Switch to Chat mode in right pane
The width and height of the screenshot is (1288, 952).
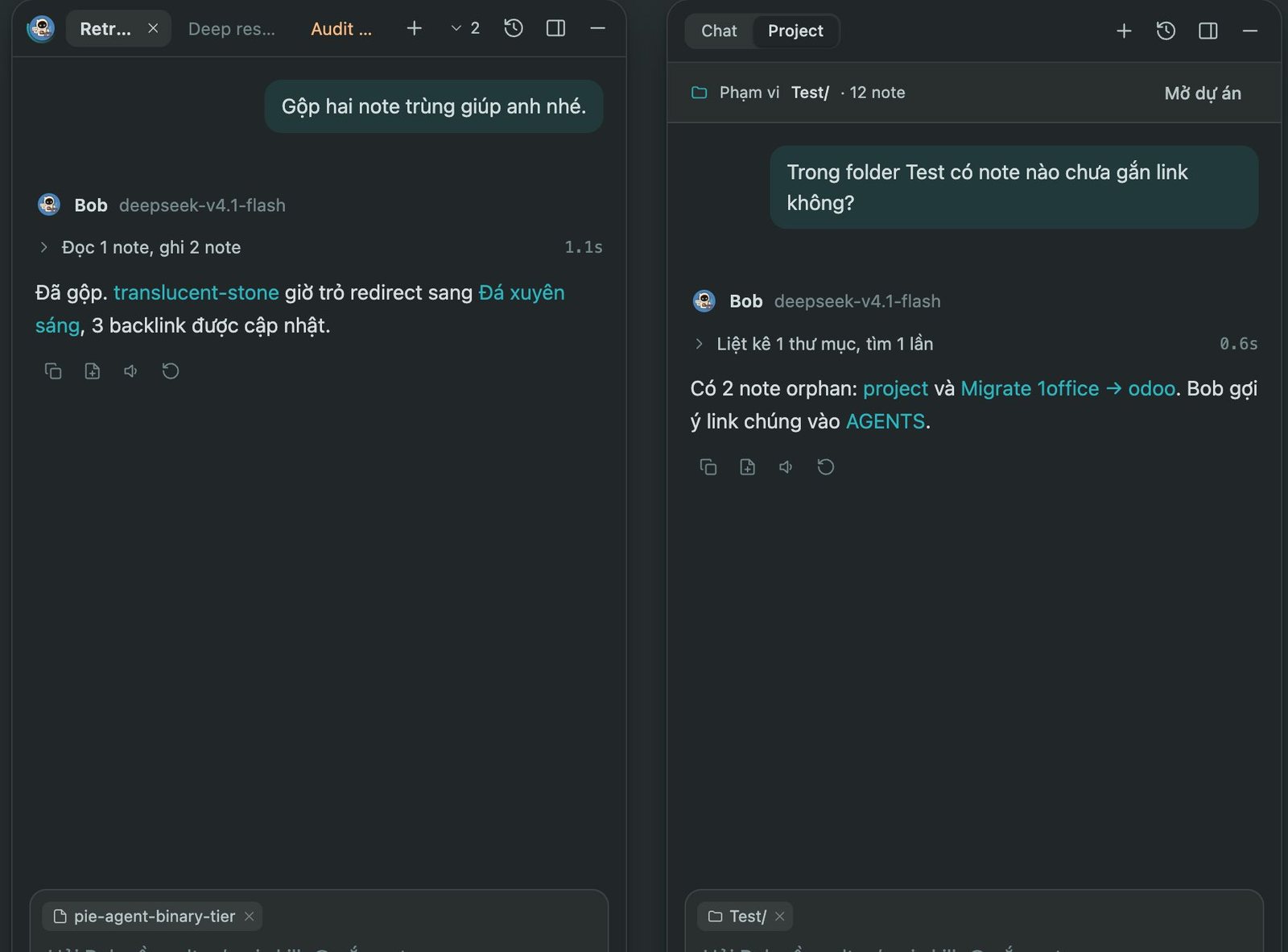click(x=719, y=31)
